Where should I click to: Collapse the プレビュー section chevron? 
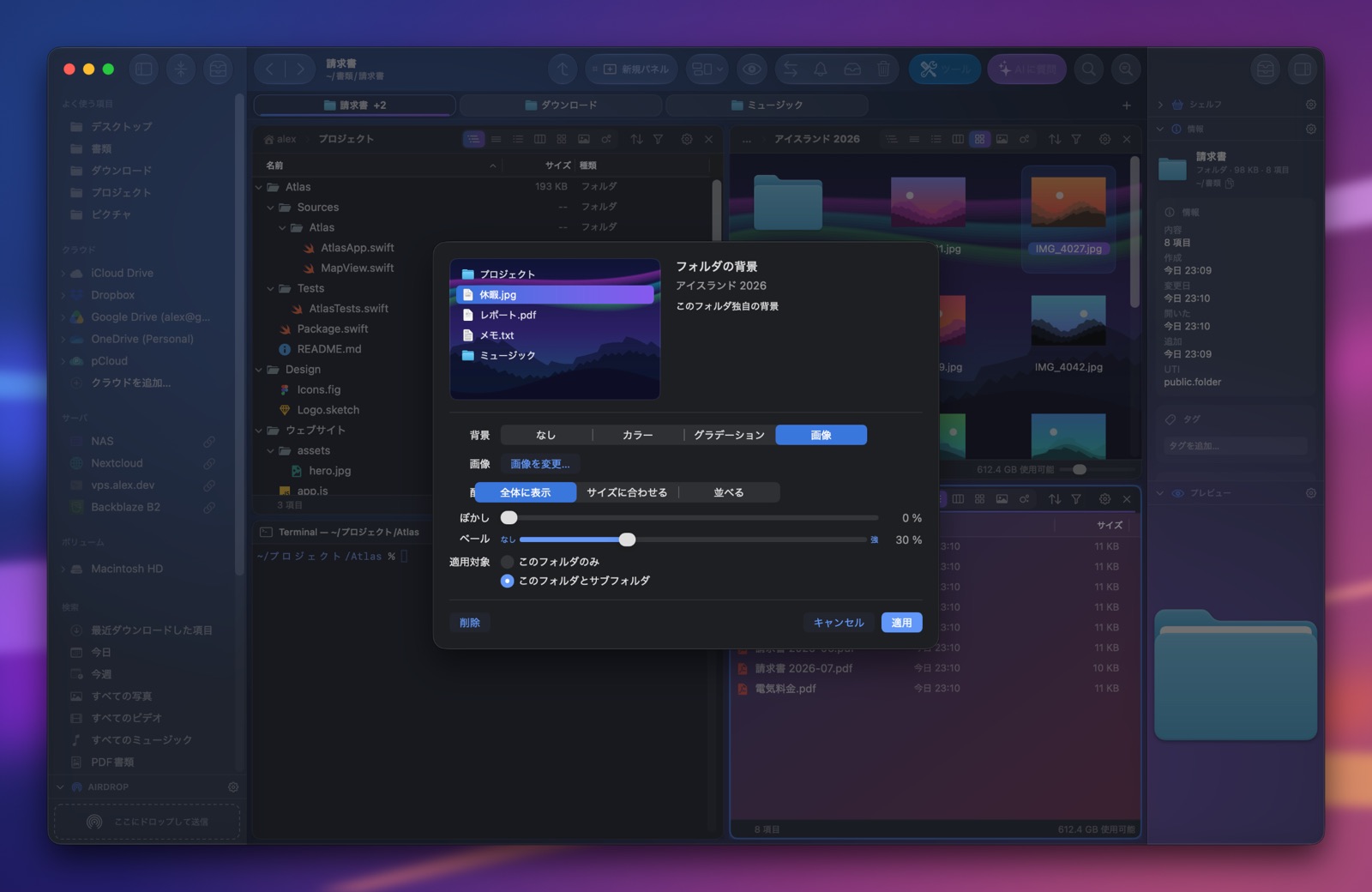[1160, 493]
